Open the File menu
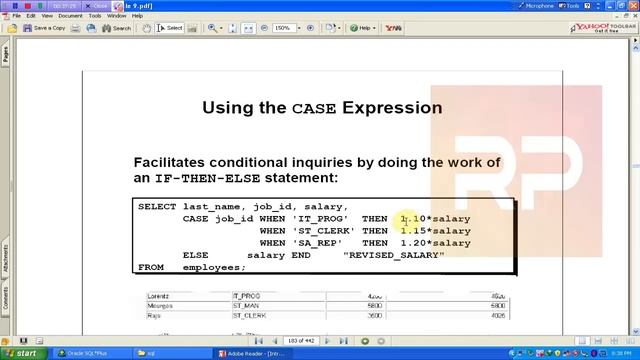The width and height of the screenshot is (640, 360). [x=16, y=16]
